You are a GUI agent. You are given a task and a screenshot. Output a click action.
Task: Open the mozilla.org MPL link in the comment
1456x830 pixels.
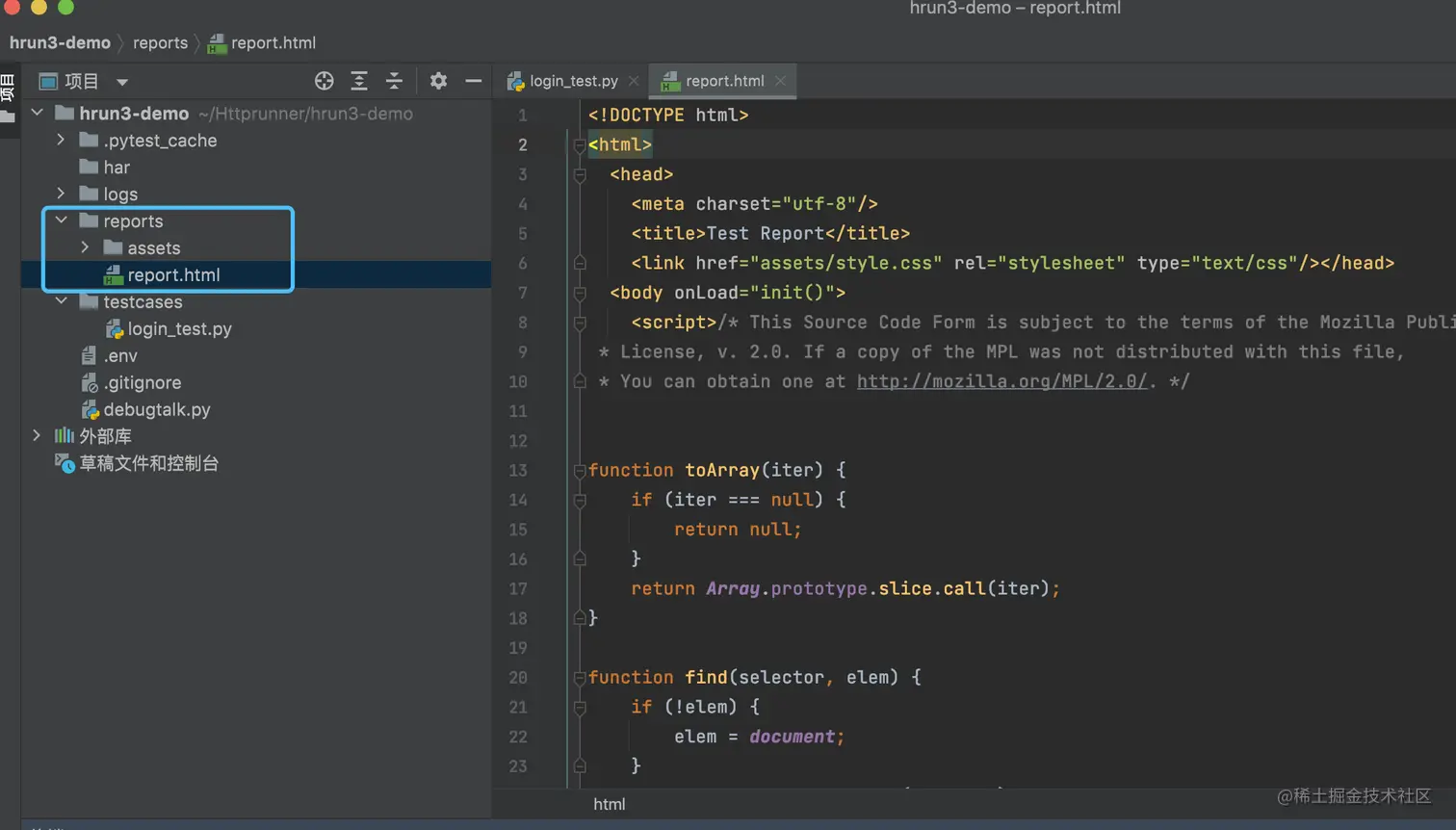click(x=1001, y=381)
